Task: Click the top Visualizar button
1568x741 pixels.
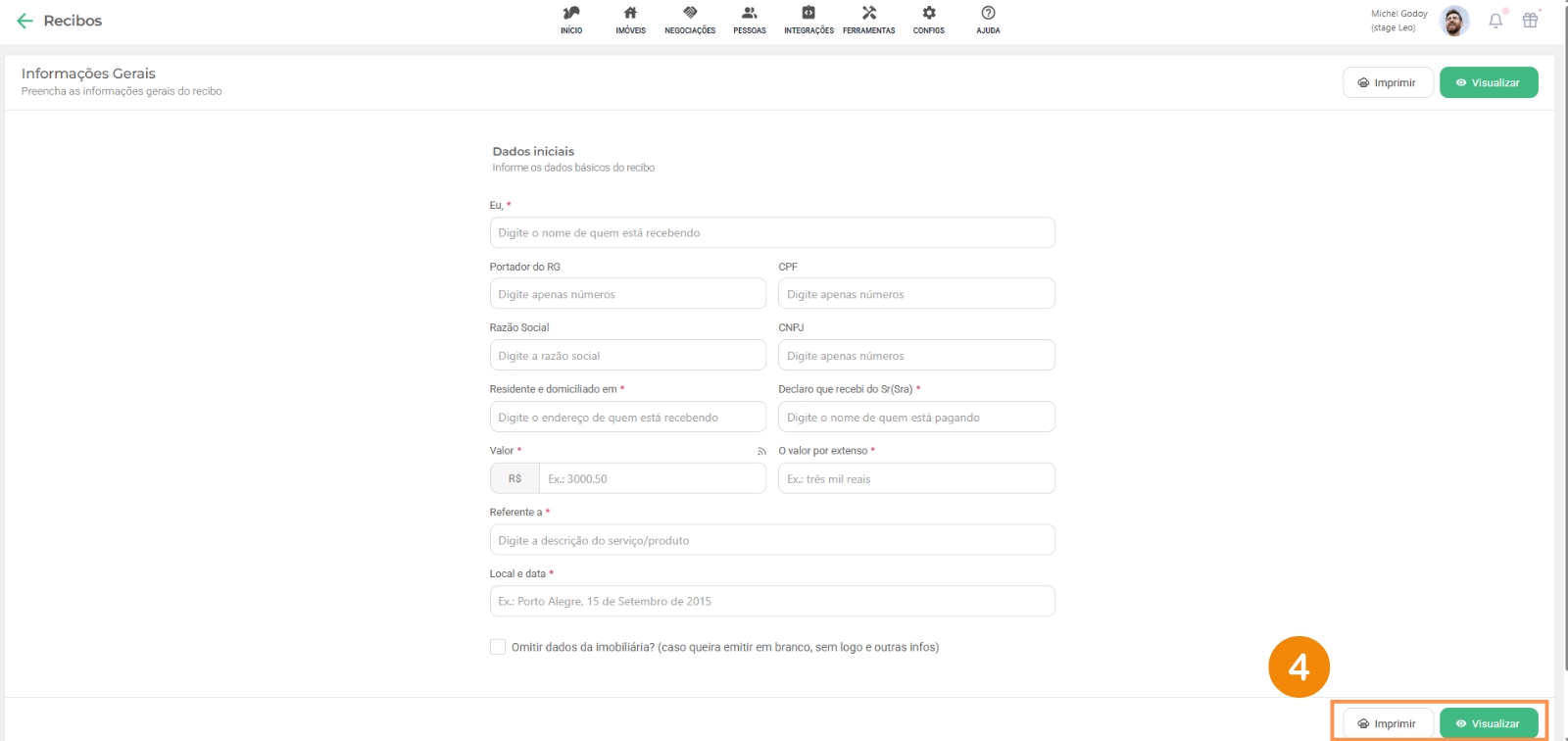Action: pos(1488,82)
